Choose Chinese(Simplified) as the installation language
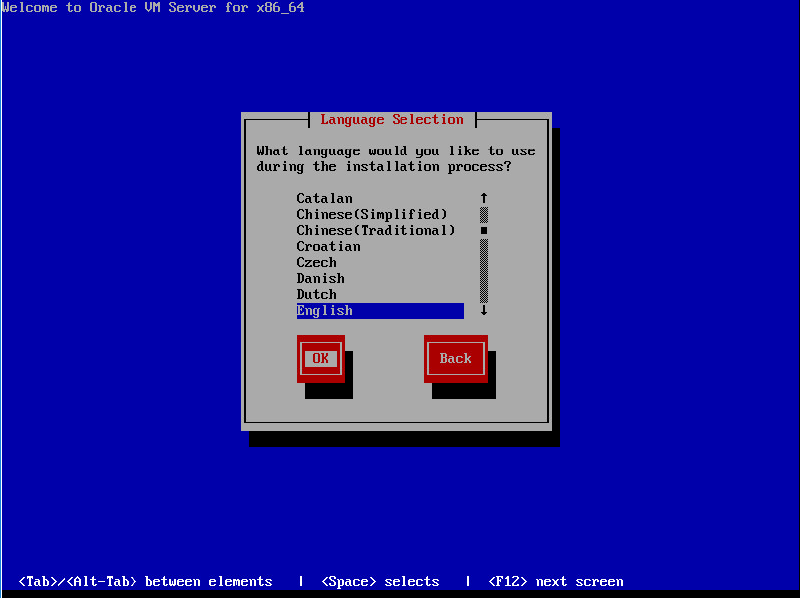This screenshot has height=598, width=800. (x=371, y=214)
